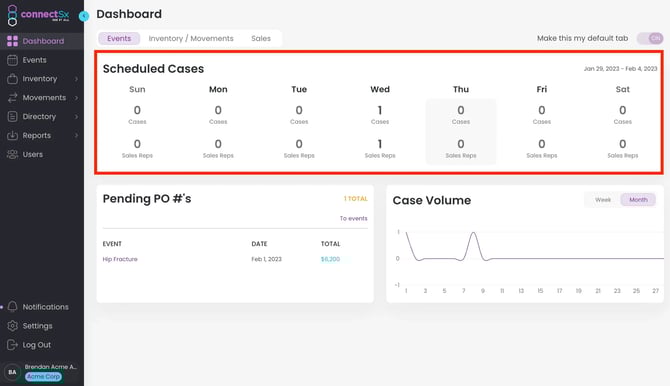Click the Acme Corp badge
The image size is (670, 386).
pyautogui.click(x=43, y=377)
